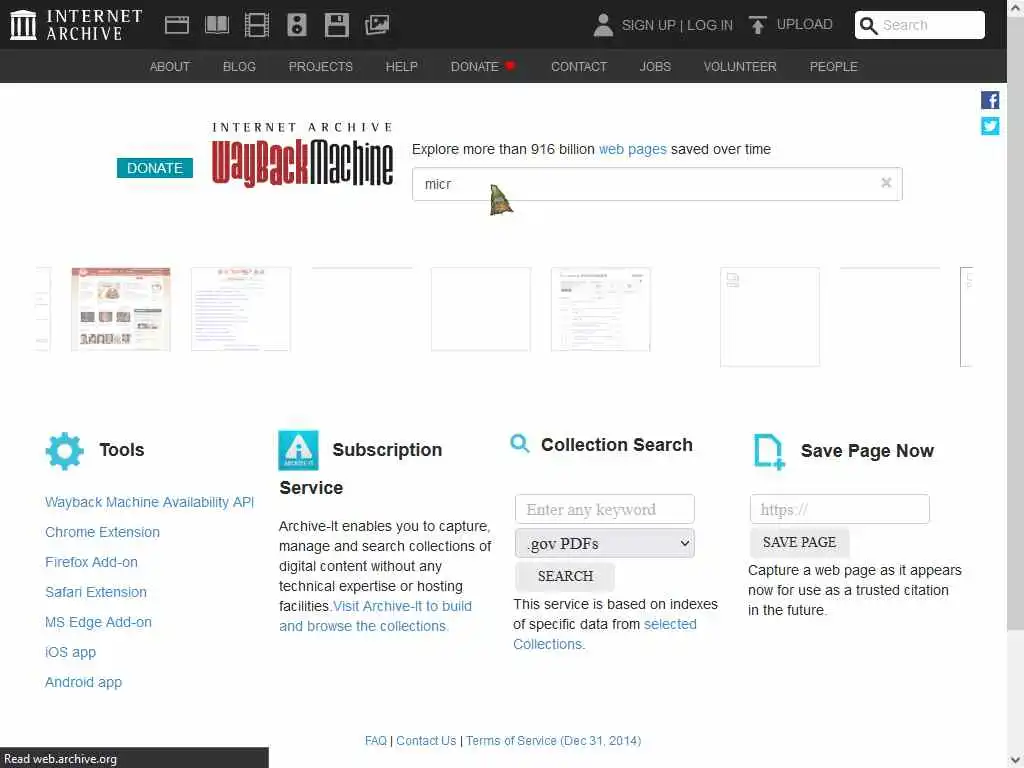Open MS Edge Add-on link
1024x768 pixels.
click(x=99, y=622)
